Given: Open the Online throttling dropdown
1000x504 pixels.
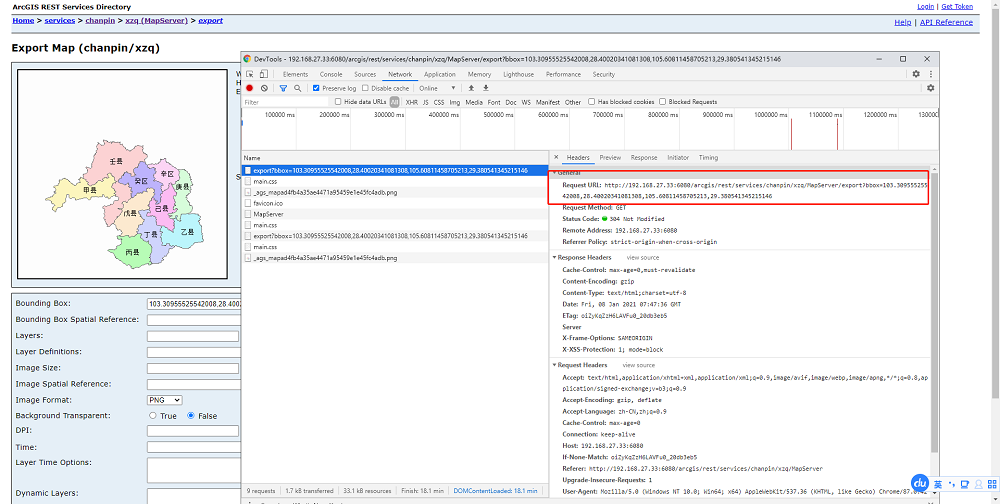Looking at the screenshot, I should point(438,88).
